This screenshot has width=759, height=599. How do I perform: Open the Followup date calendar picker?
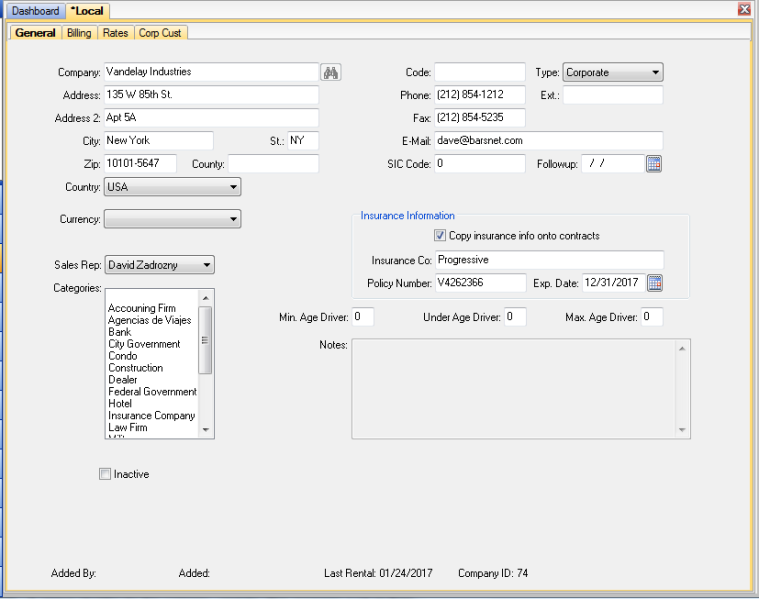point(654,163)
